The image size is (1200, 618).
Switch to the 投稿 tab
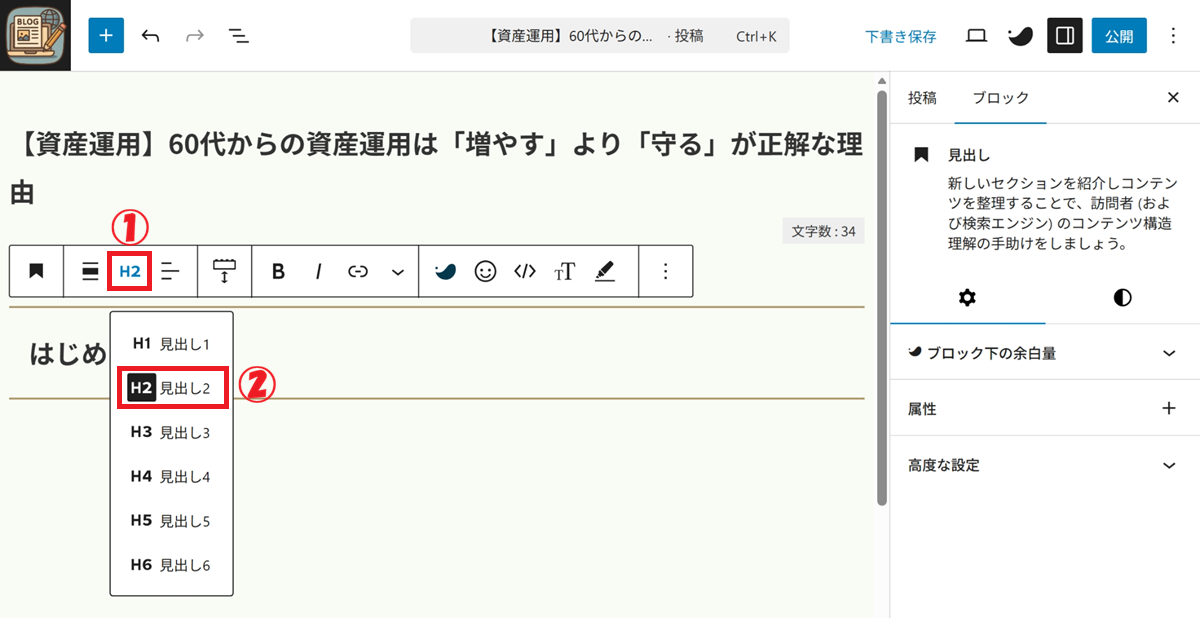(922, 98)
